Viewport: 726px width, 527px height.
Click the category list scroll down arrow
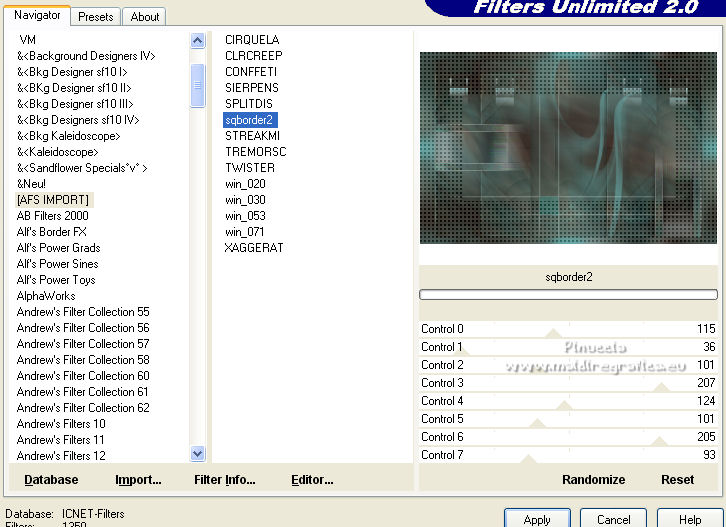pos(198,454)
